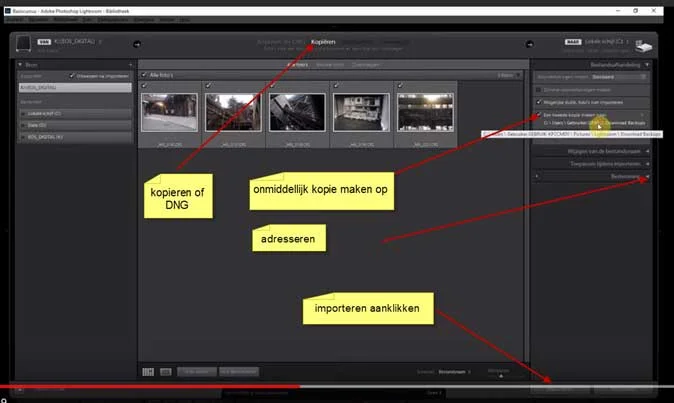Screen dimensions: 674x403
Task: Expand the Bestemming destination panel
Action: [x=647, y=177]
